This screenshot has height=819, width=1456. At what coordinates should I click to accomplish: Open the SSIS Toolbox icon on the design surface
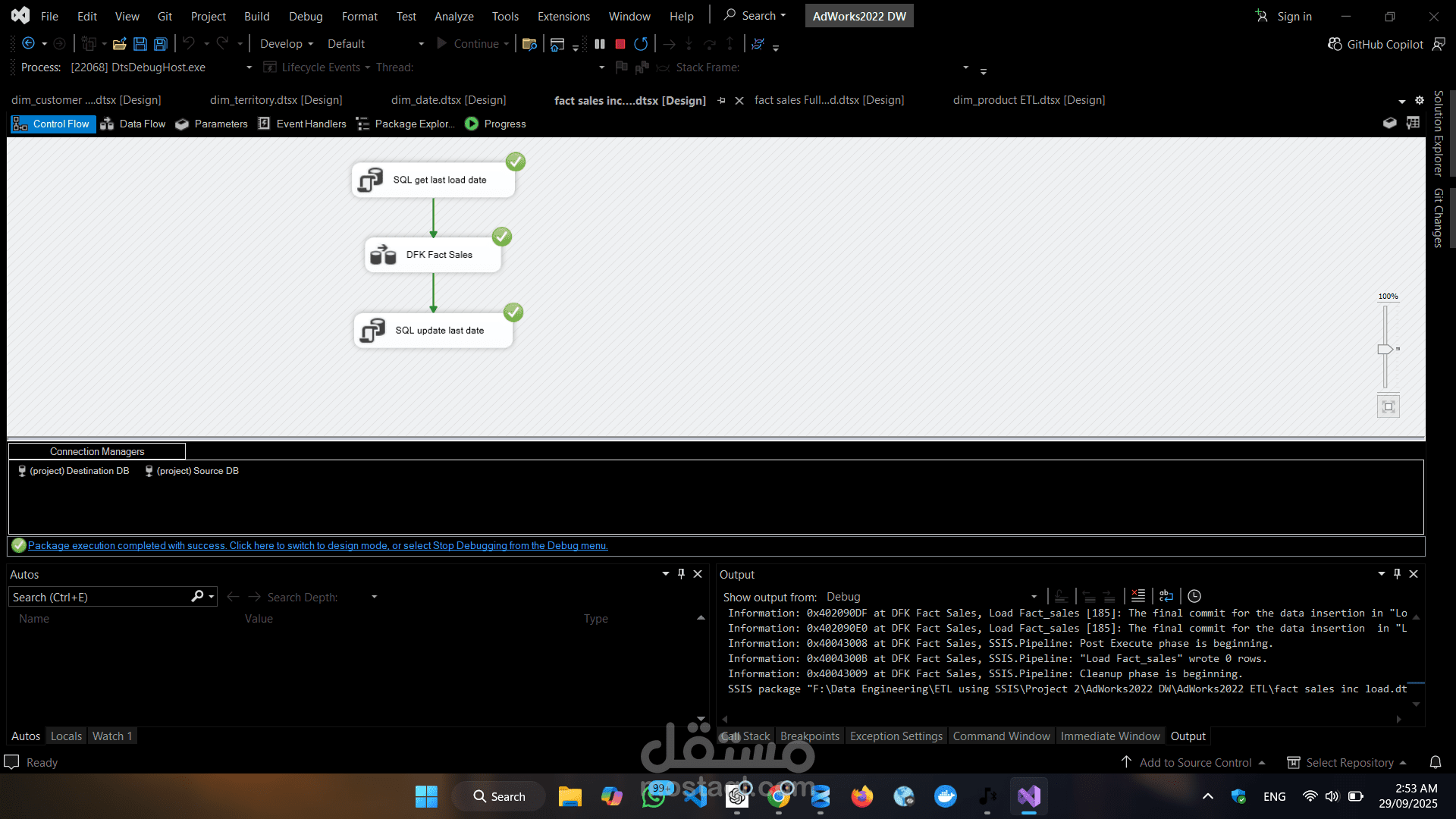click(x=1389, y=123)
